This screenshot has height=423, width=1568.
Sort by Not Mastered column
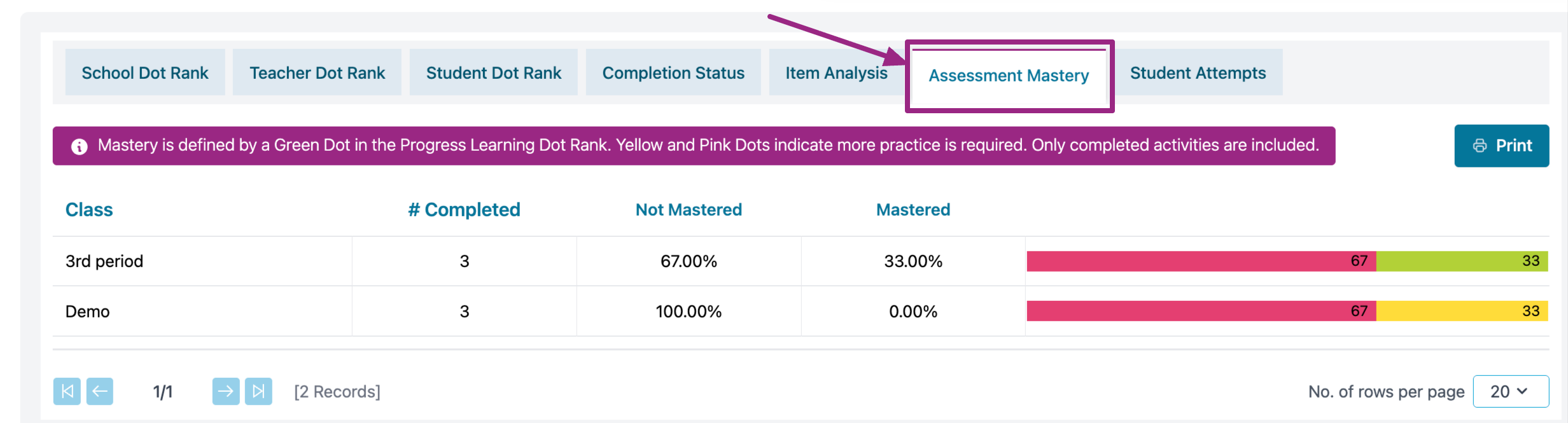tap(689, 210)
